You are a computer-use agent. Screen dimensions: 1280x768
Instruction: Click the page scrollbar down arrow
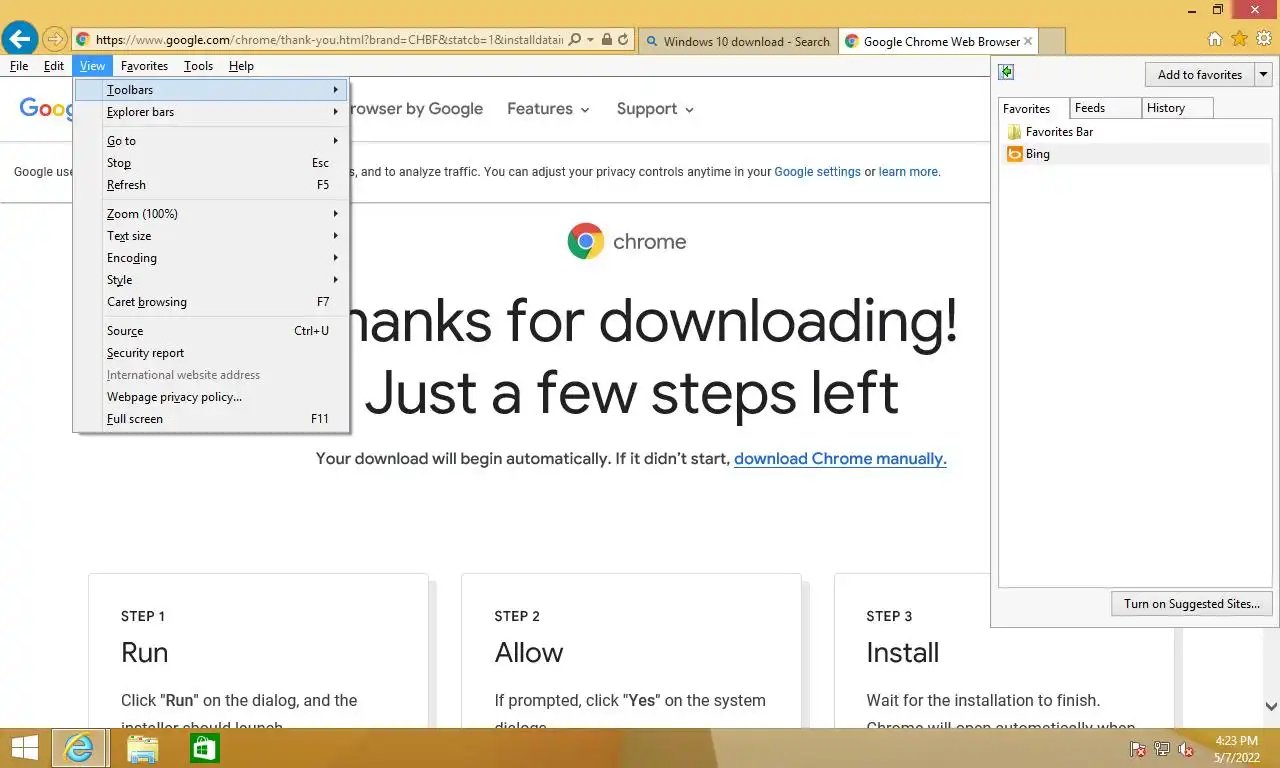[1271, 706]
